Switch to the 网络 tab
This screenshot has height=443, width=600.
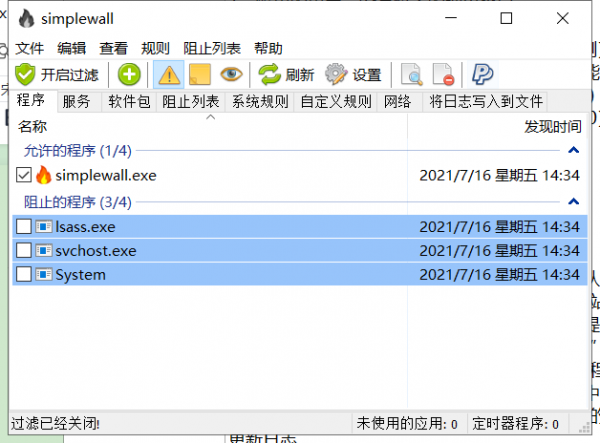point(398,102)
